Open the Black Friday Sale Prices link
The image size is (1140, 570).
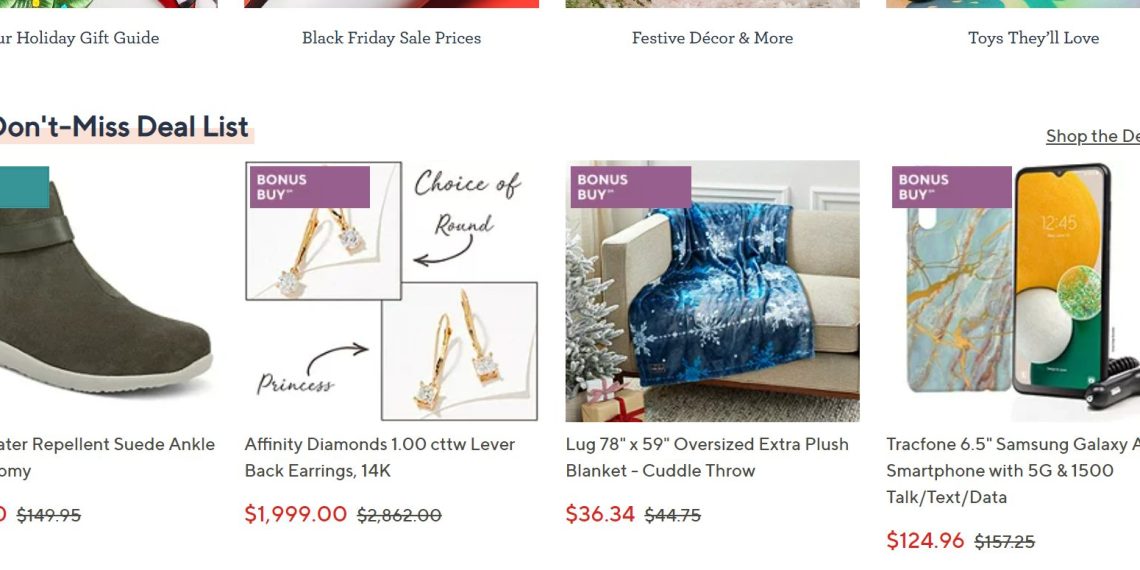391,38
